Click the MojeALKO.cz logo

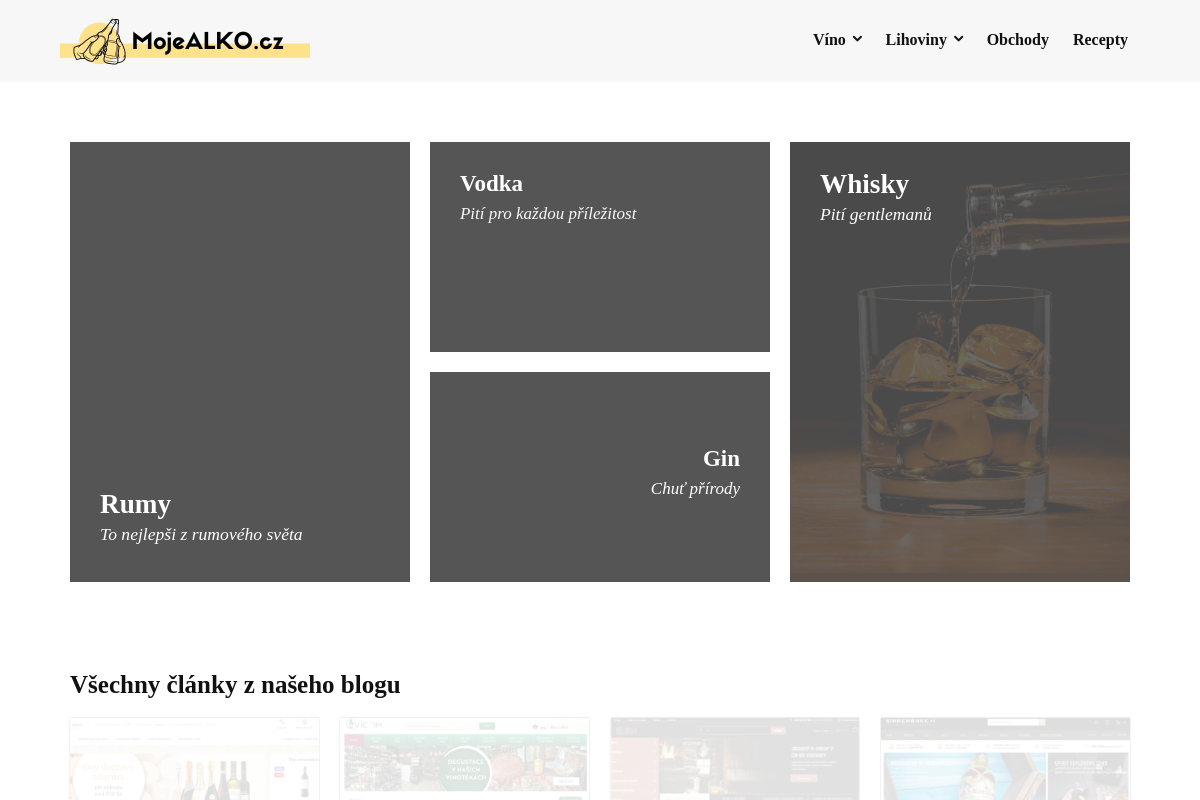click(185, 41)
